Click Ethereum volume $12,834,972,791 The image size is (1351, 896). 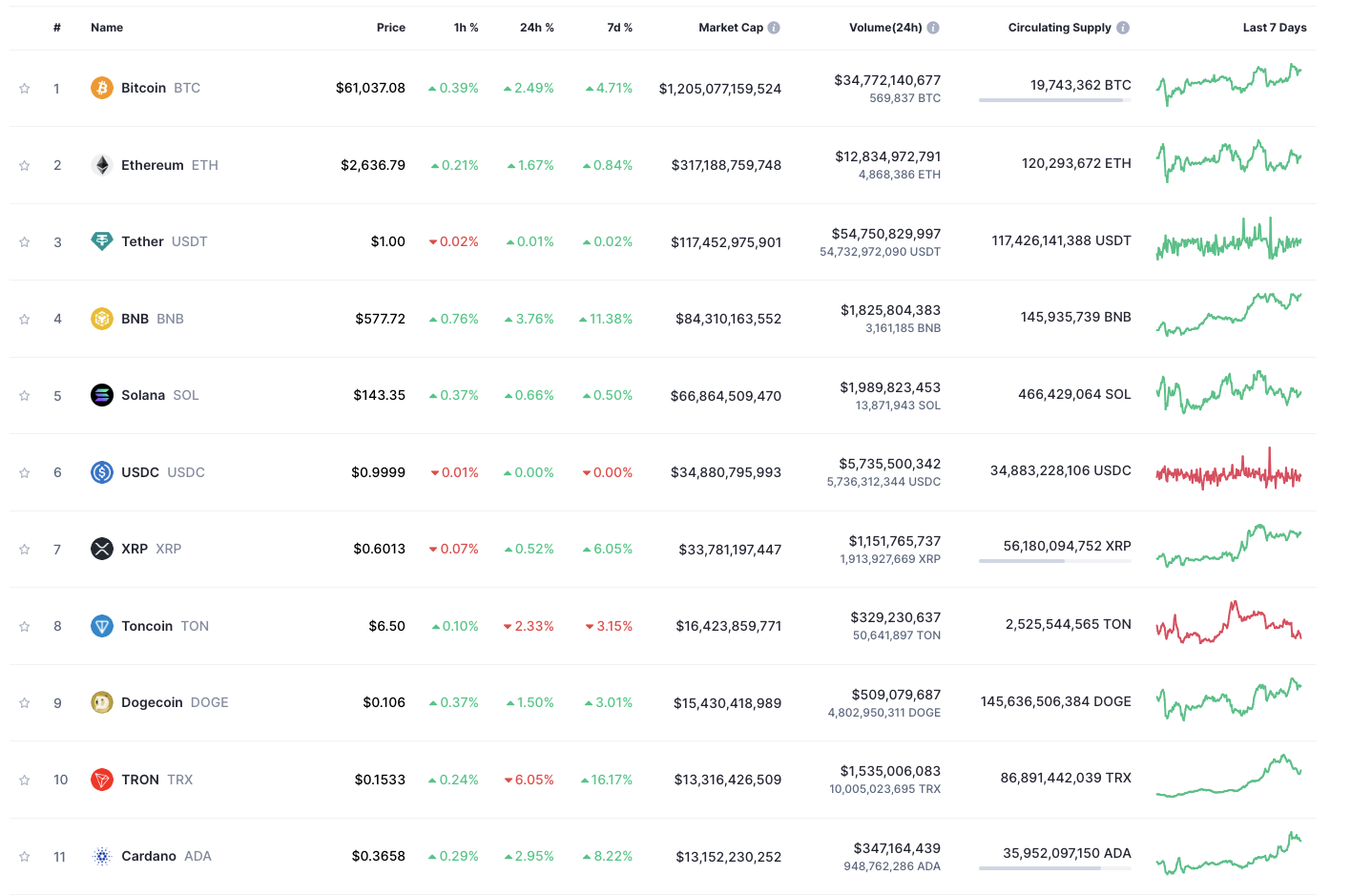[888, 156]
